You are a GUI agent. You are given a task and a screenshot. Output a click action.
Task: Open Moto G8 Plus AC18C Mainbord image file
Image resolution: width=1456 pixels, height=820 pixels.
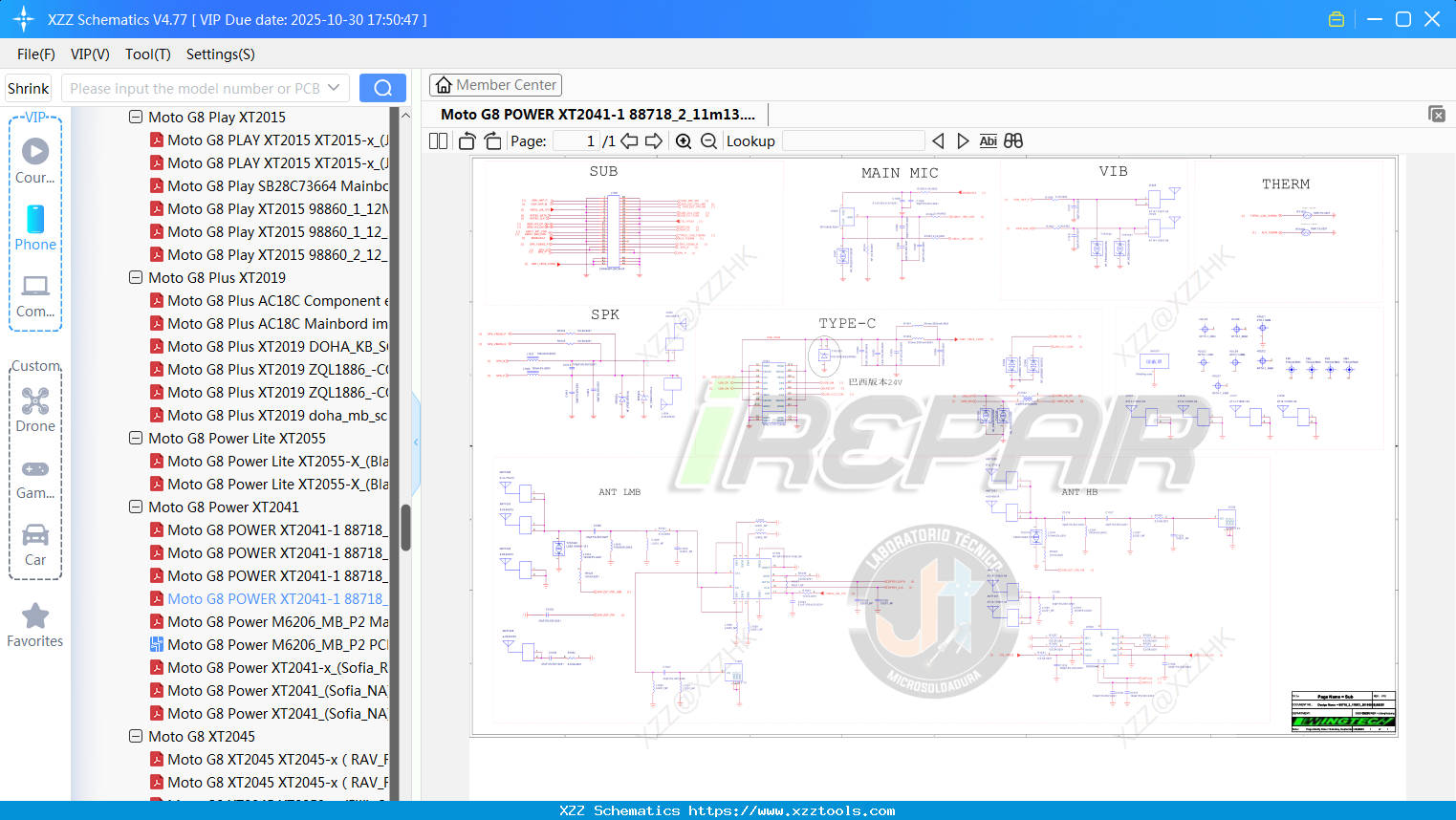(x=269, y=323)
